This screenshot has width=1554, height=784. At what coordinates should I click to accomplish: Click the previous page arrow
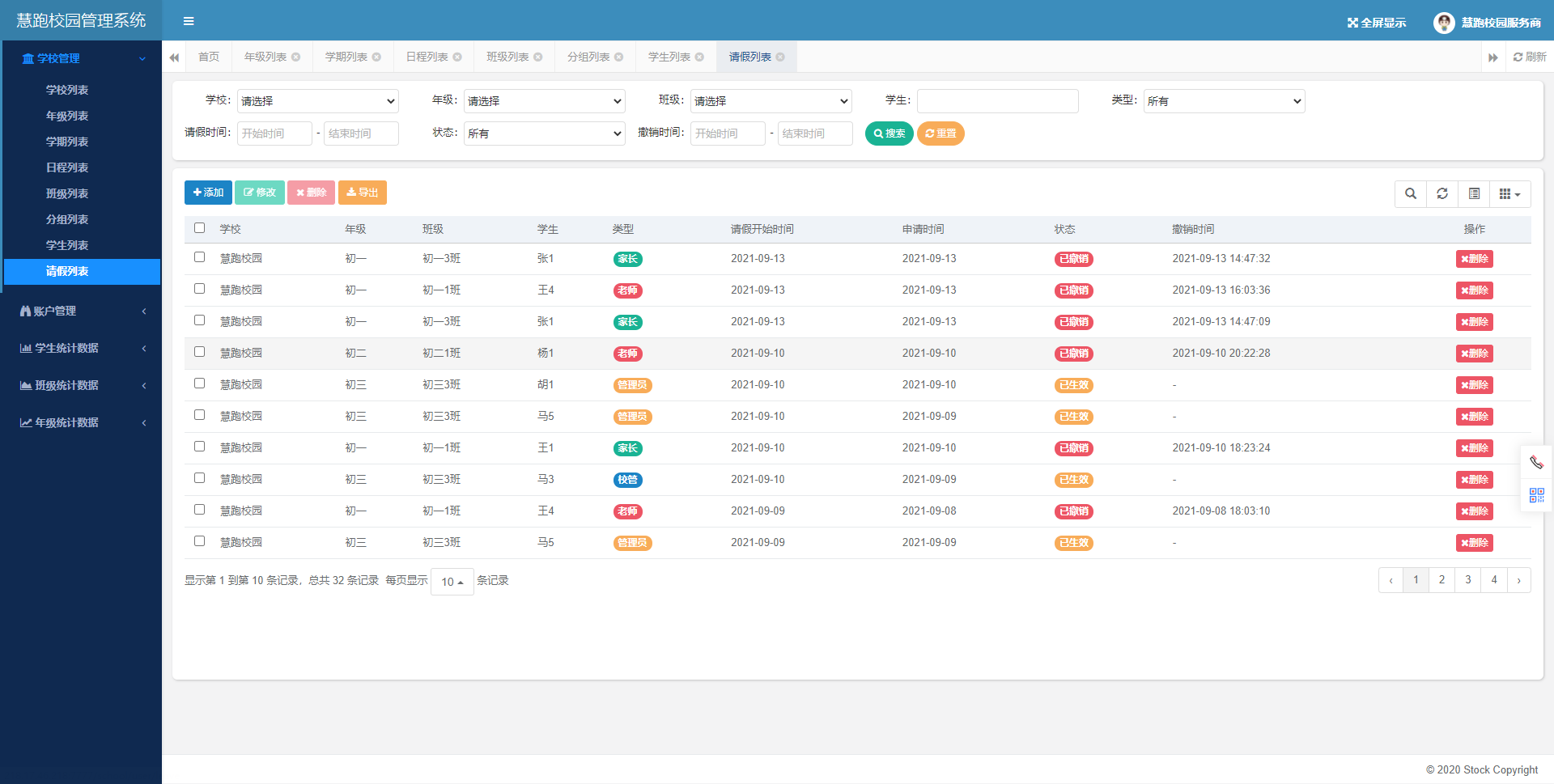[x=1391, y=580]
